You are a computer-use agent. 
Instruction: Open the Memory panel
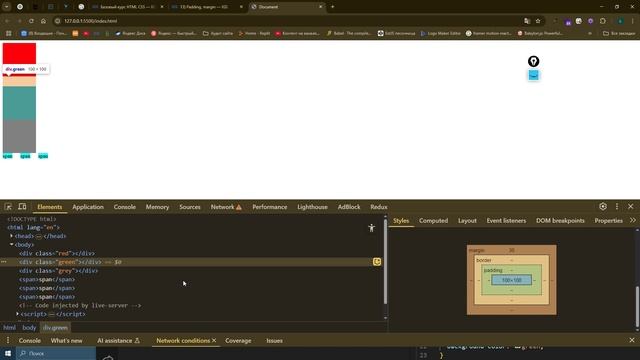(x=157, y=207)
